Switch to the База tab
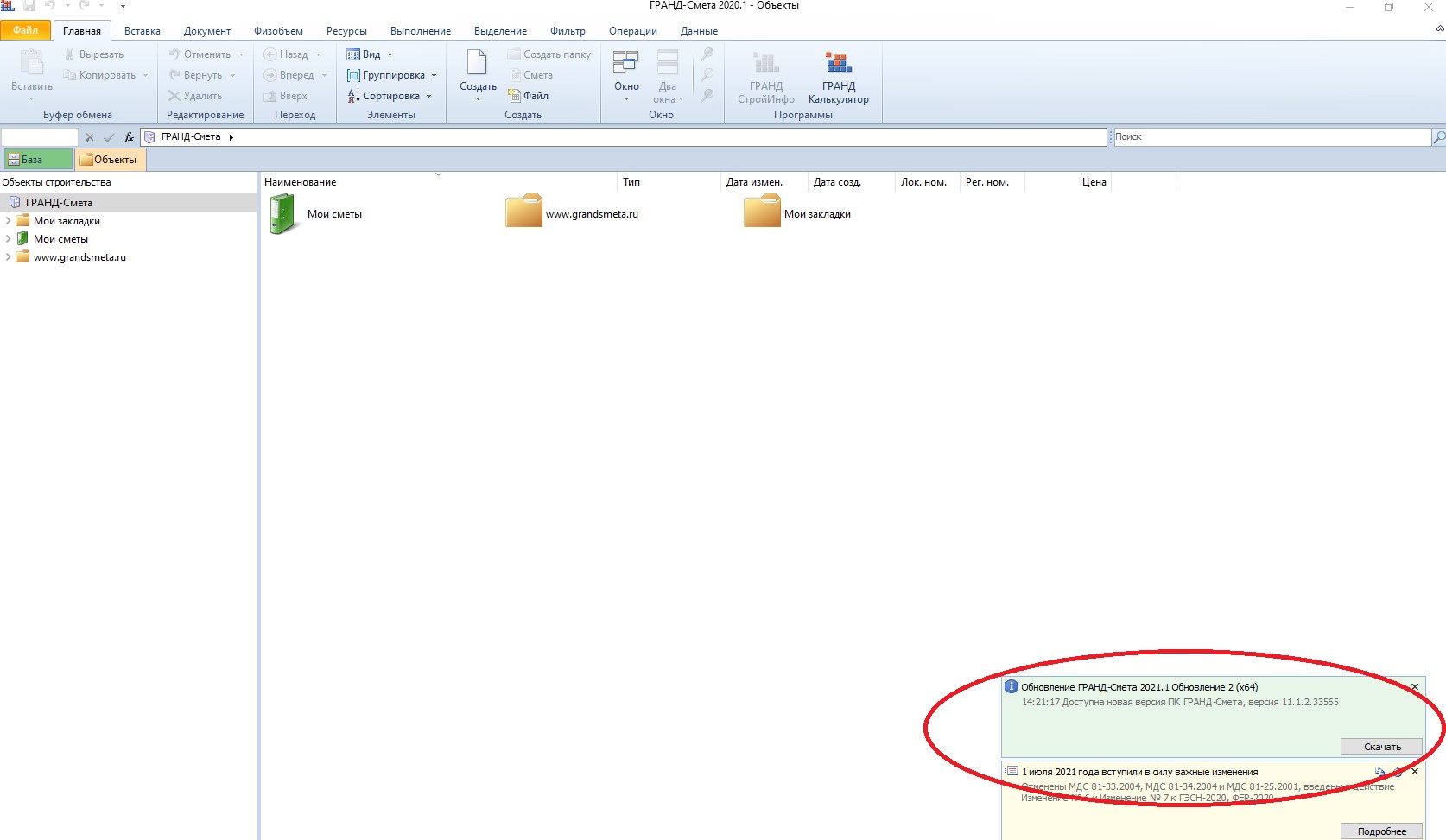 [x=37, y=160]
